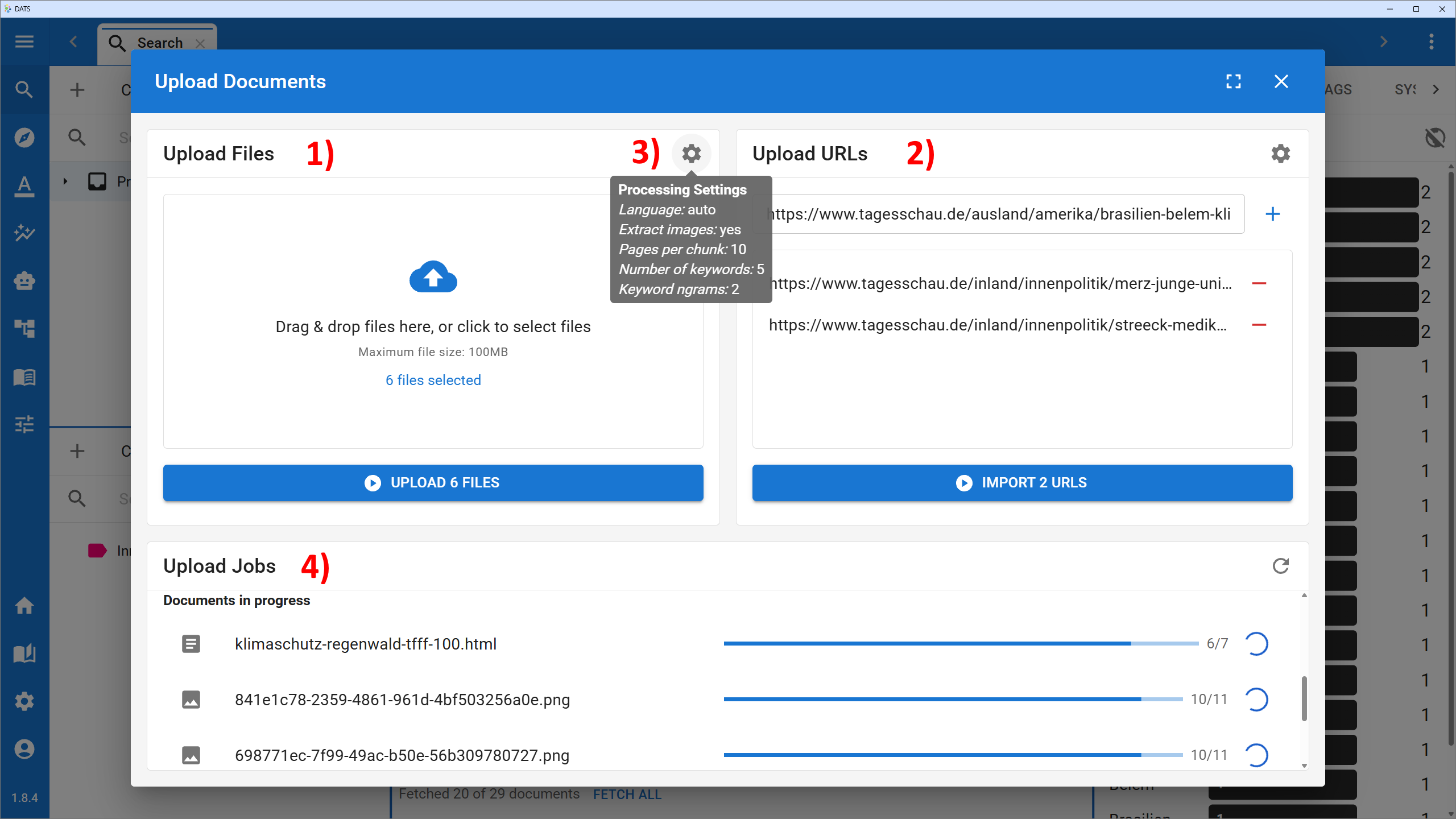This screenshot has height=819, width=1456.
Task: Close the Search tab
Action: [x=200, y=43]
